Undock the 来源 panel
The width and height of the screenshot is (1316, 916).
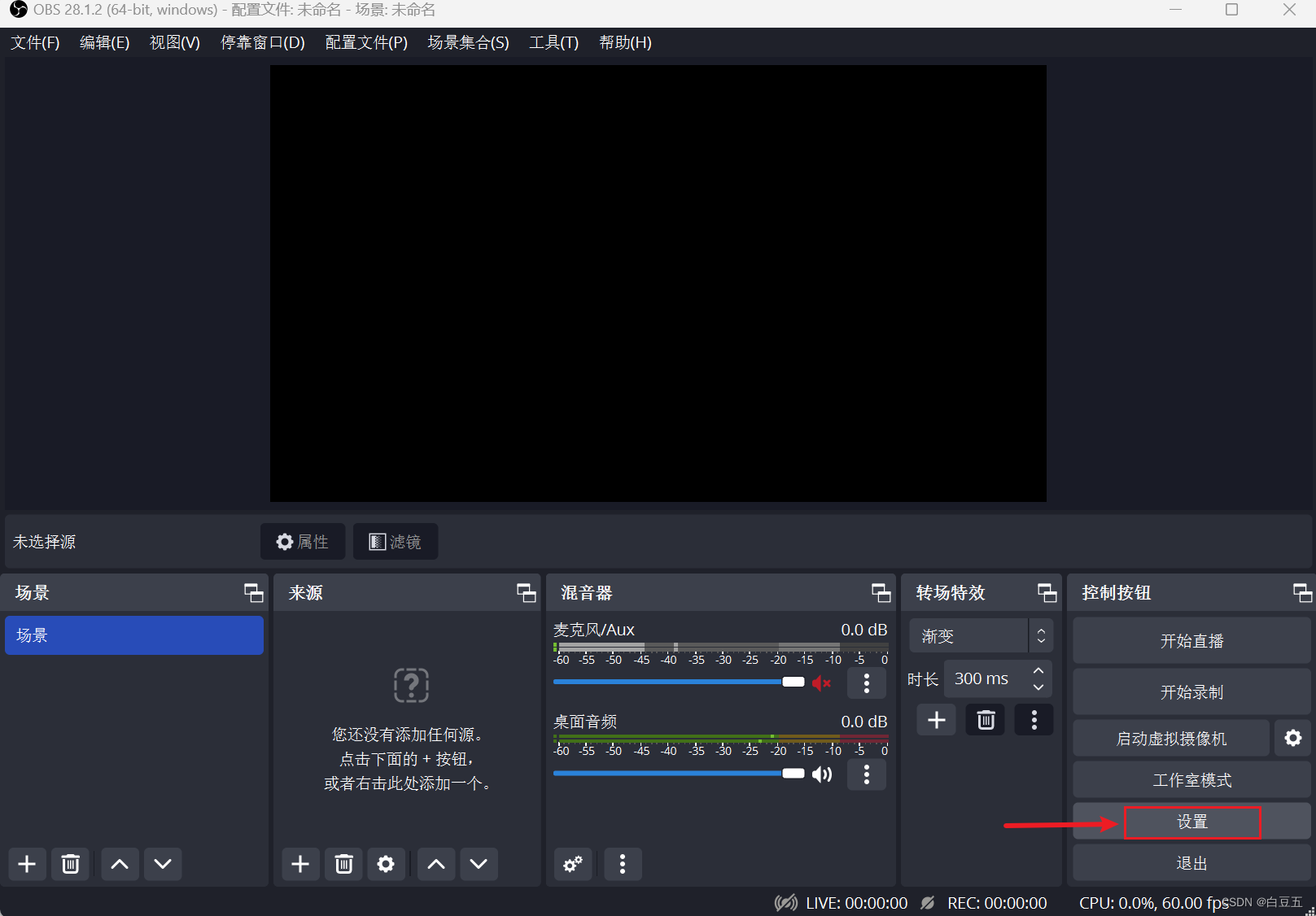pyautogui.click(x=527, y=593)
